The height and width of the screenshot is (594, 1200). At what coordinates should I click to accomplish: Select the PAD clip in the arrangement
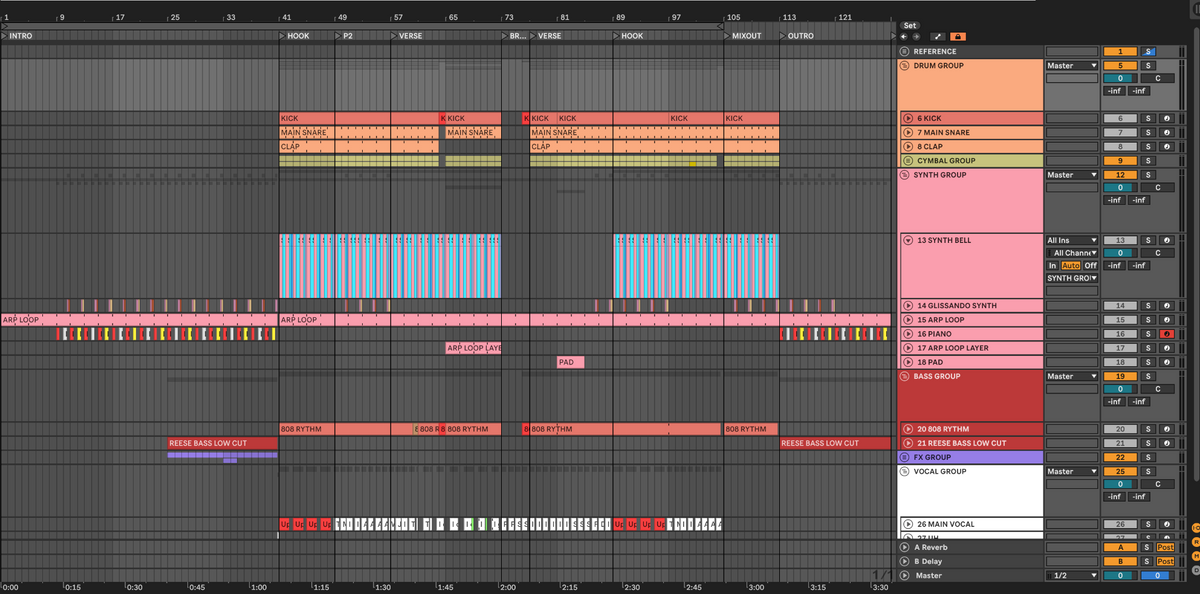570,362
